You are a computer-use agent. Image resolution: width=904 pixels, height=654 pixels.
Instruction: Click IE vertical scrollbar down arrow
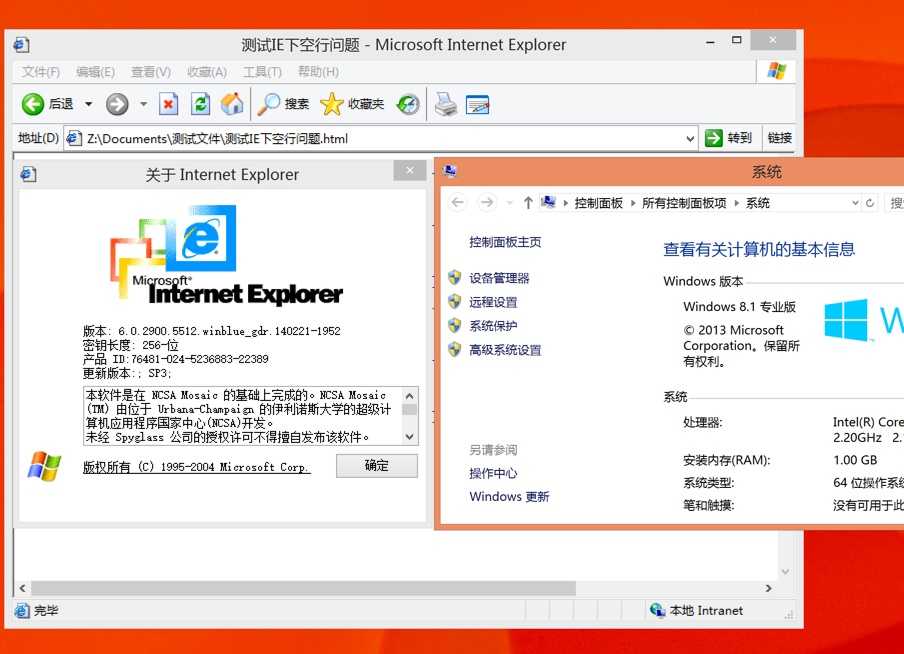tap(785, 572)
